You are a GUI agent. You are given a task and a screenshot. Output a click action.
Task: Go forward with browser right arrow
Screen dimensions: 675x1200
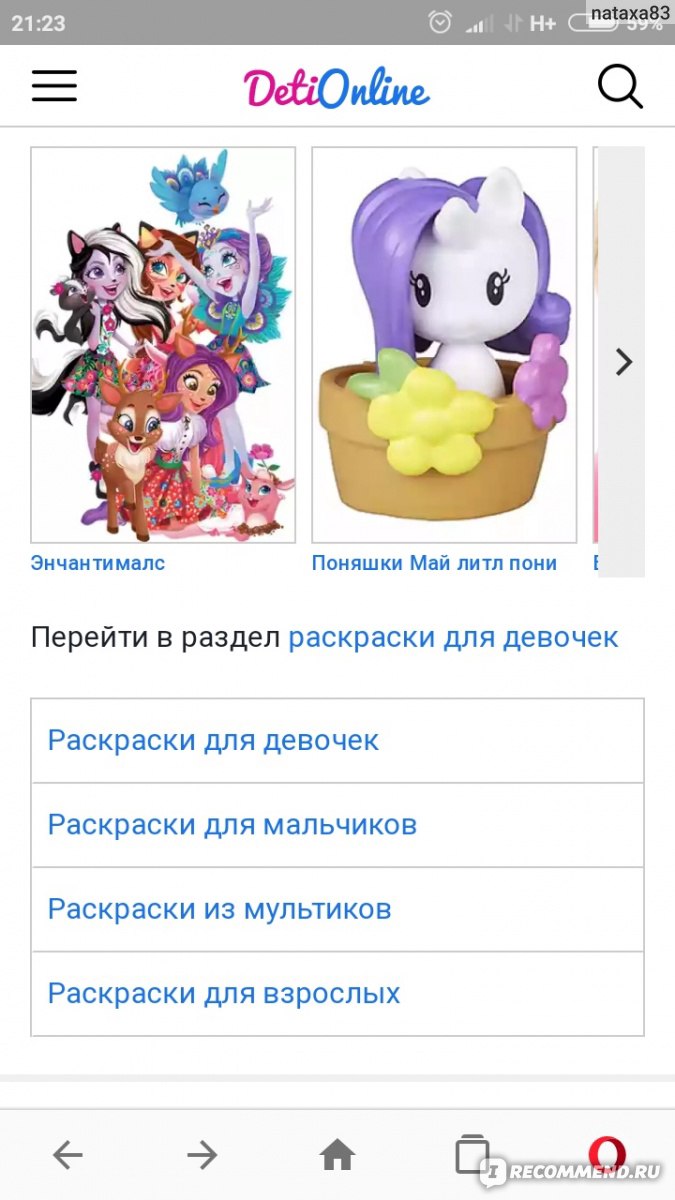[x=202, y=1156]
